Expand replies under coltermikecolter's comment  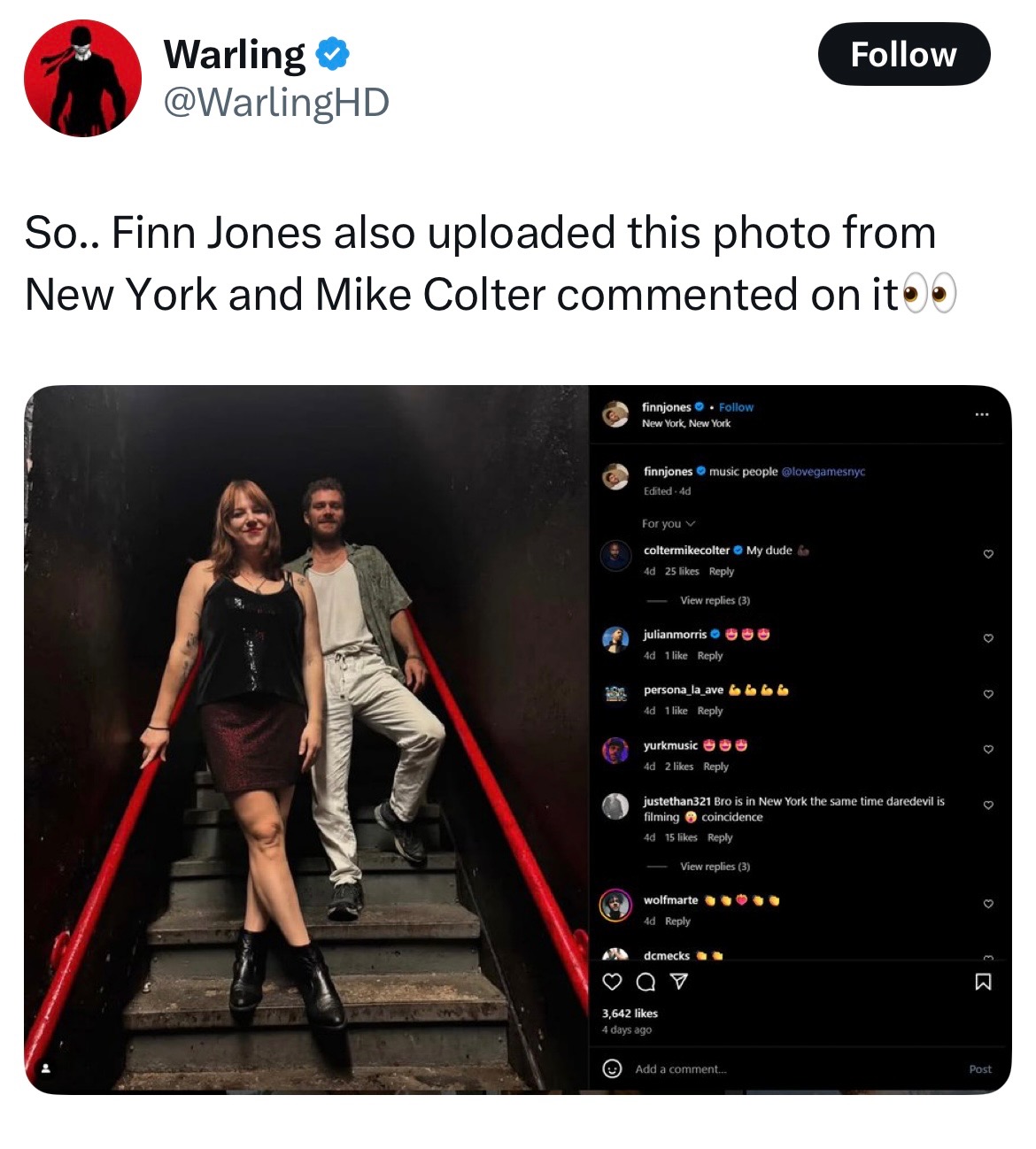714,600
